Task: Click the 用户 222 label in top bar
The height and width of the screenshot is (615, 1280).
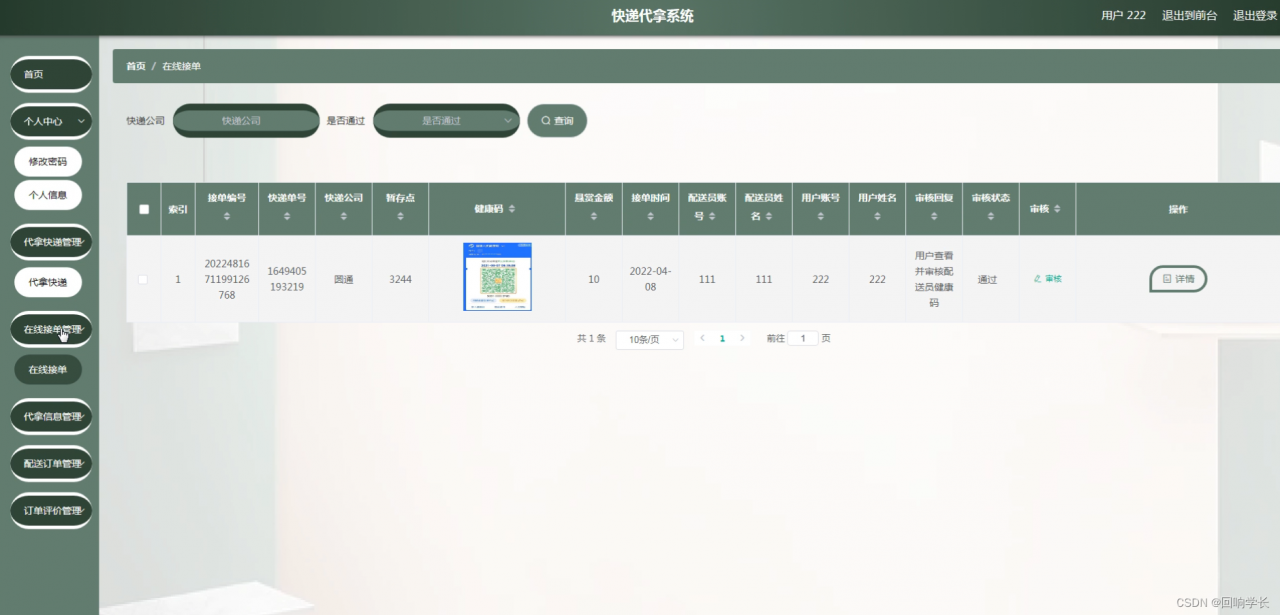Action: [1123, 15]
